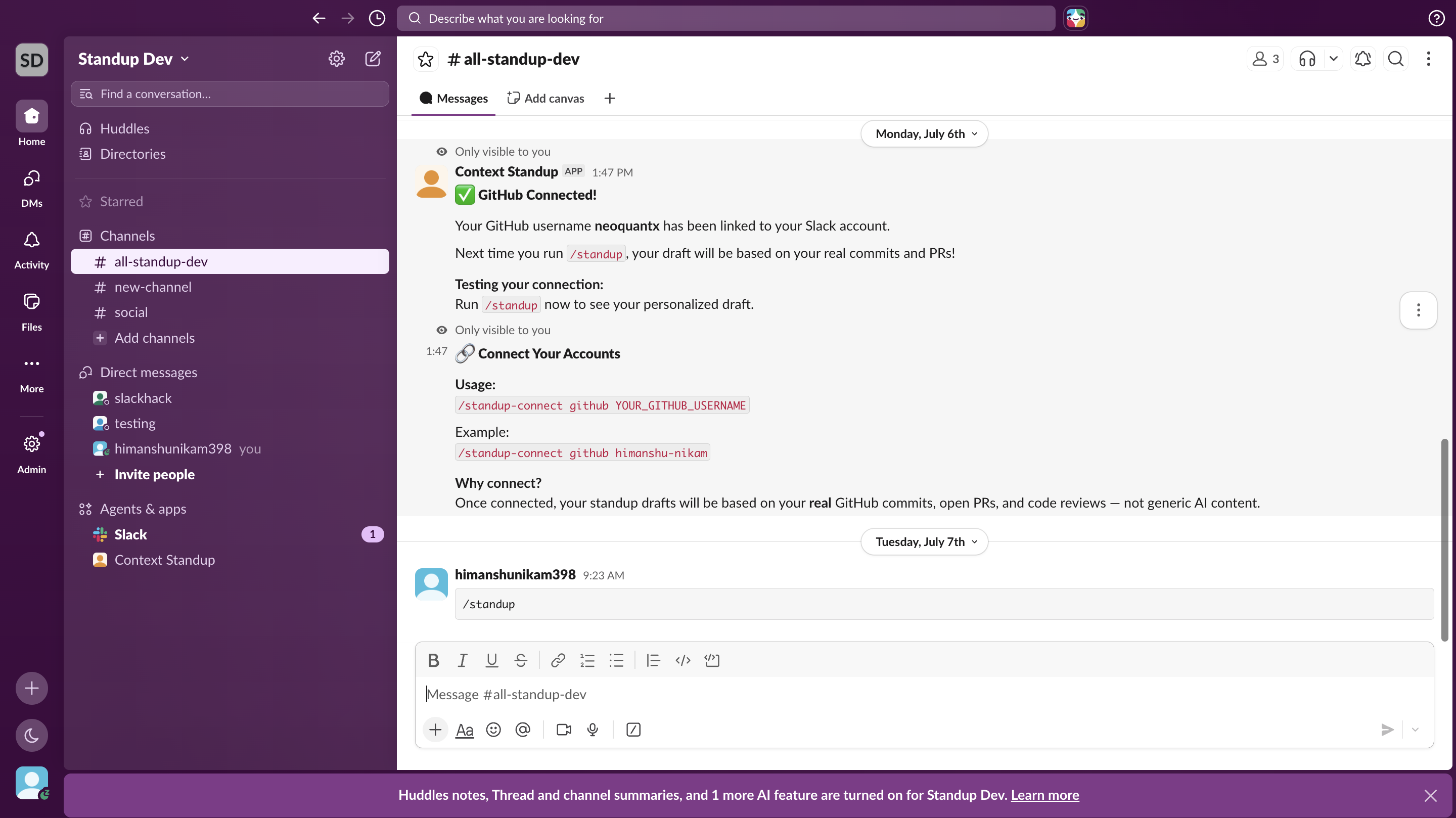Click the Learn more link
1456x818 pixels.
[1044, 795]
